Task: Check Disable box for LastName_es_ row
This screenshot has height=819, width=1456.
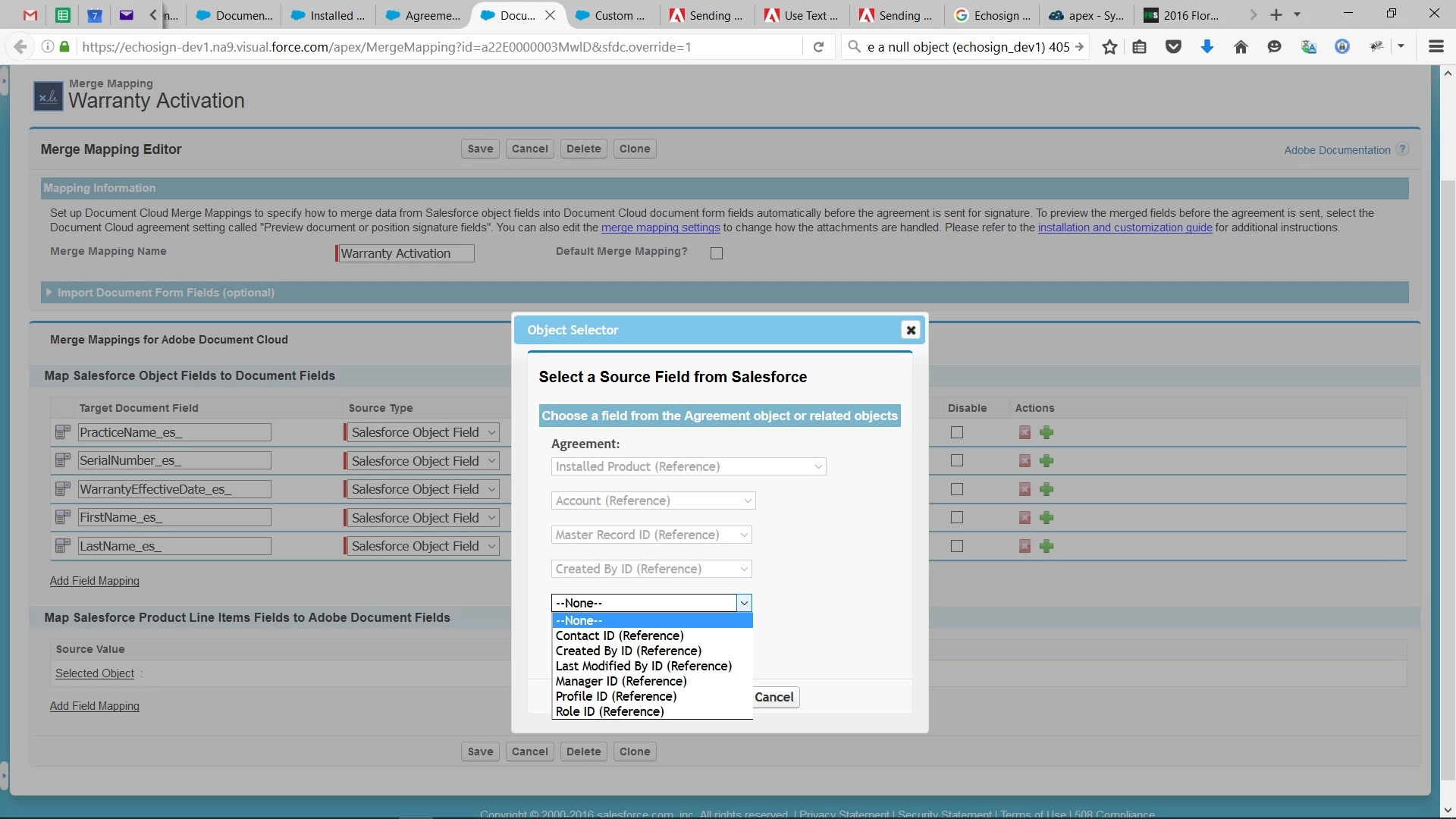Action: pos(957,546)
